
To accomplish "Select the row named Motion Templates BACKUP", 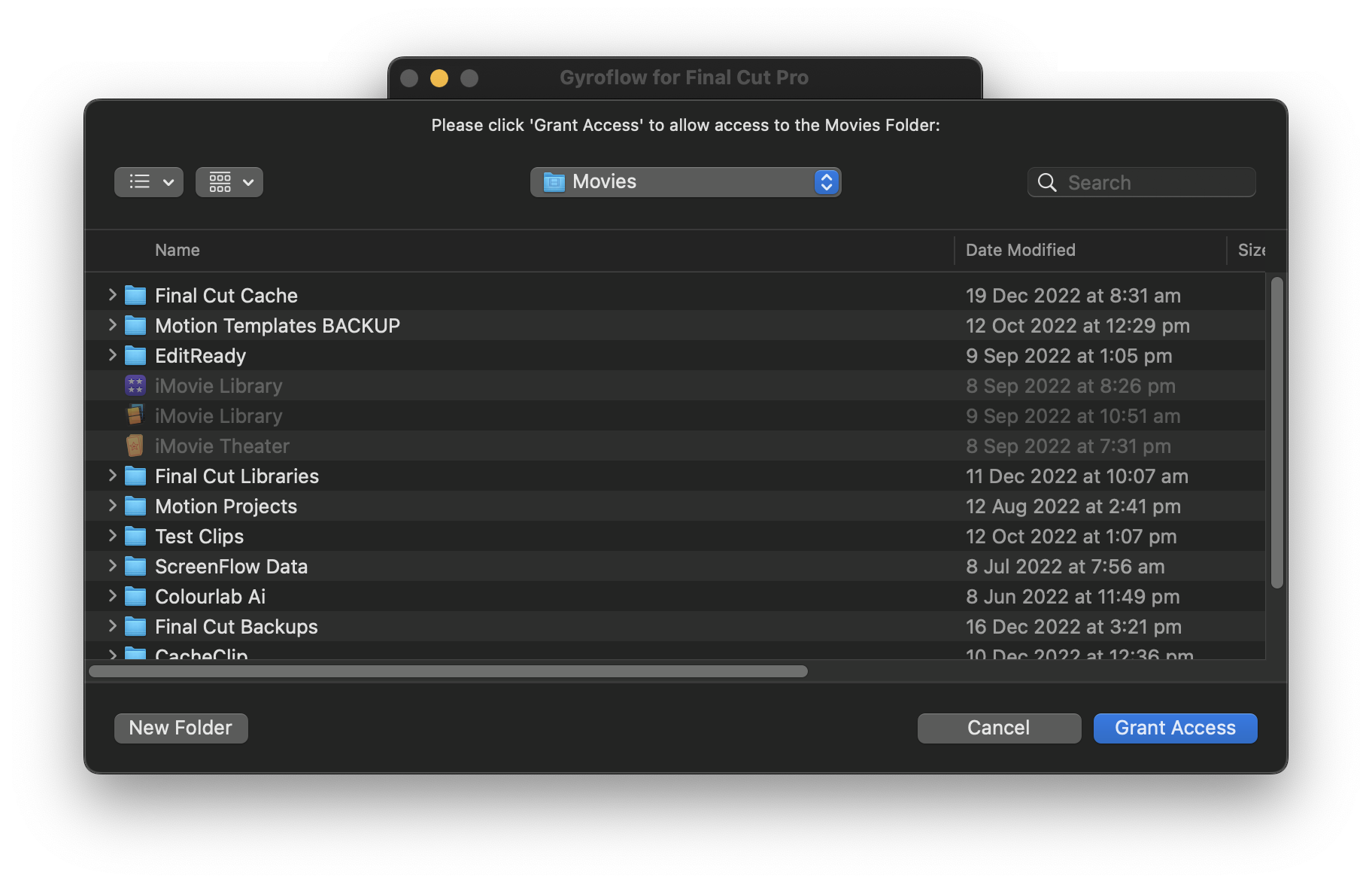I will point(675,325).
